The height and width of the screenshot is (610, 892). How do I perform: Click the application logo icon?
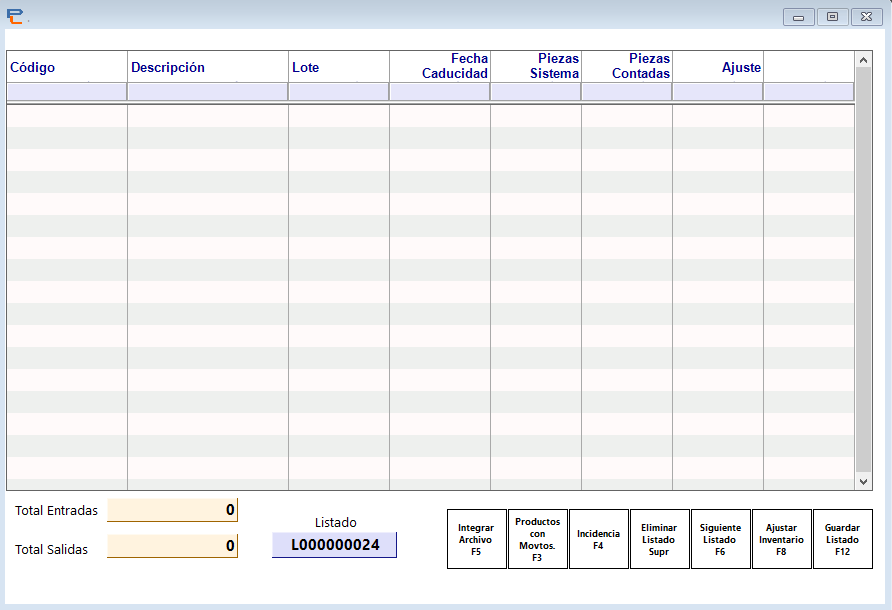point(15,17)
